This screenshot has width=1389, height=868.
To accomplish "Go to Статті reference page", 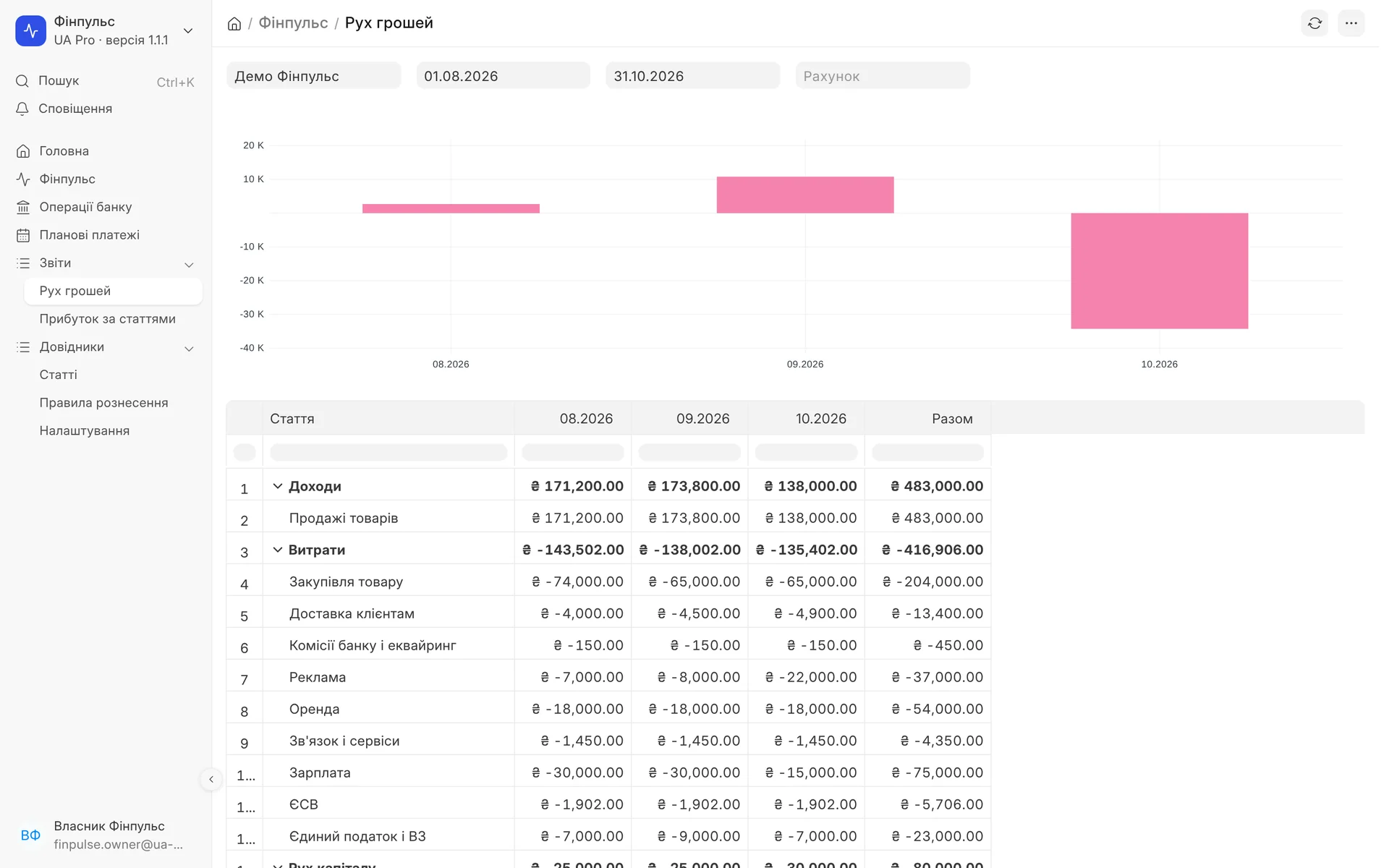I will click(58, 375).
